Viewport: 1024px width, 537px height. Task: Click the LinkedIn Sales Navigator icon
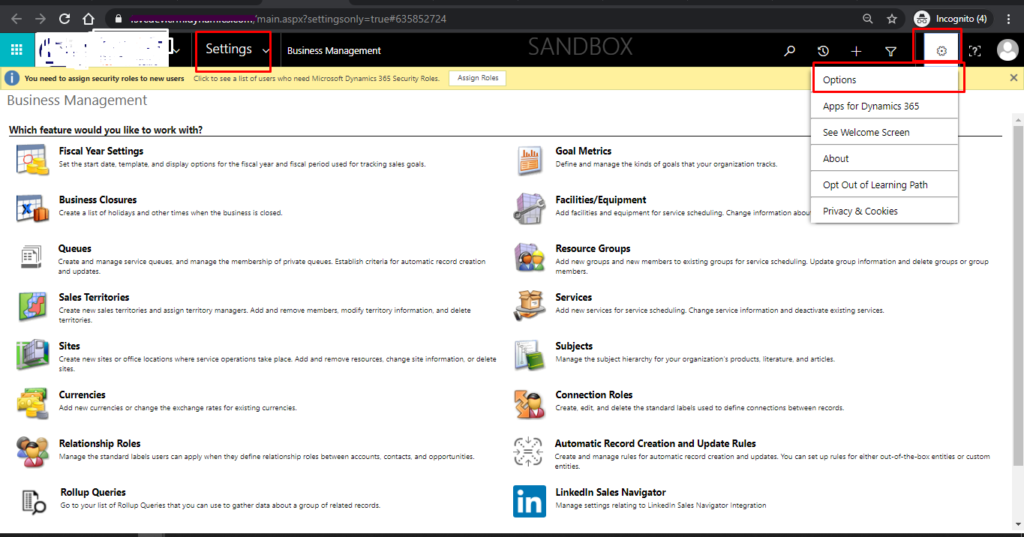[x=529, y=501]
